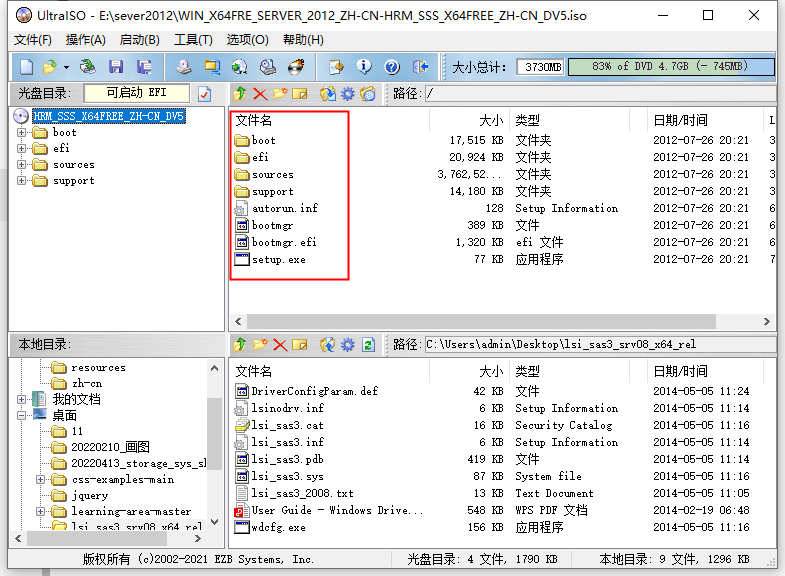Create a new ISO file

click(26, 67)
